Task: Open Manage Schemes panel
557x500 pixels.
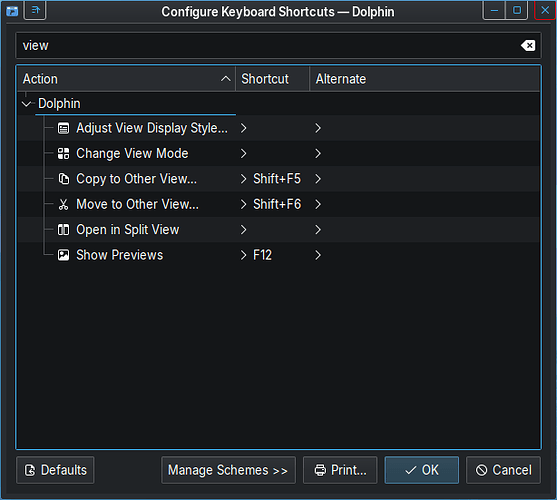Action: [x=228, y=470]
